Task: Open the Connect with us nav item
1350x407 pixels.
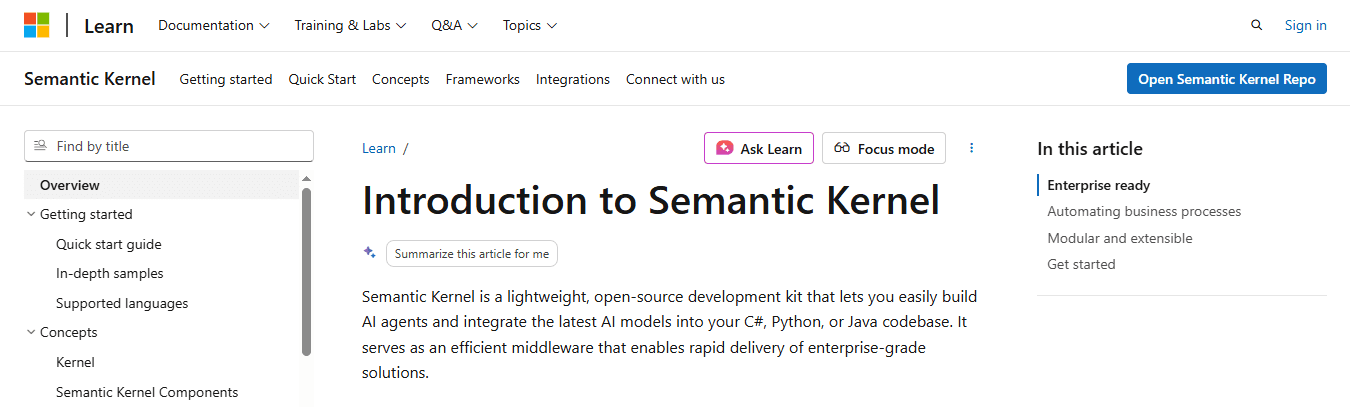Action: tap(675, 79)
